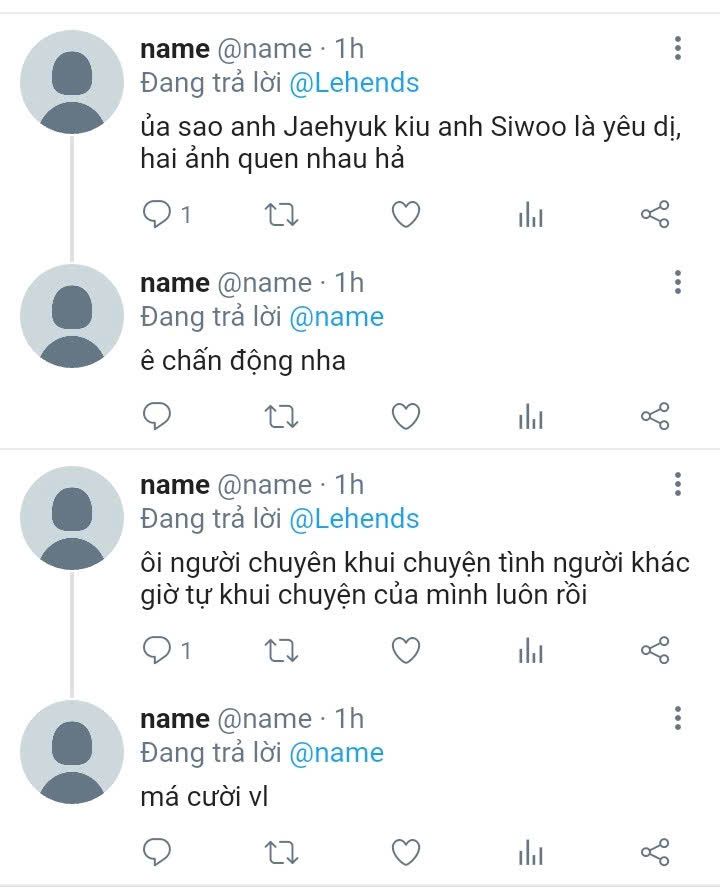View analytics for the Jaehyuk Siwoo tweet

tap(530, 214)
